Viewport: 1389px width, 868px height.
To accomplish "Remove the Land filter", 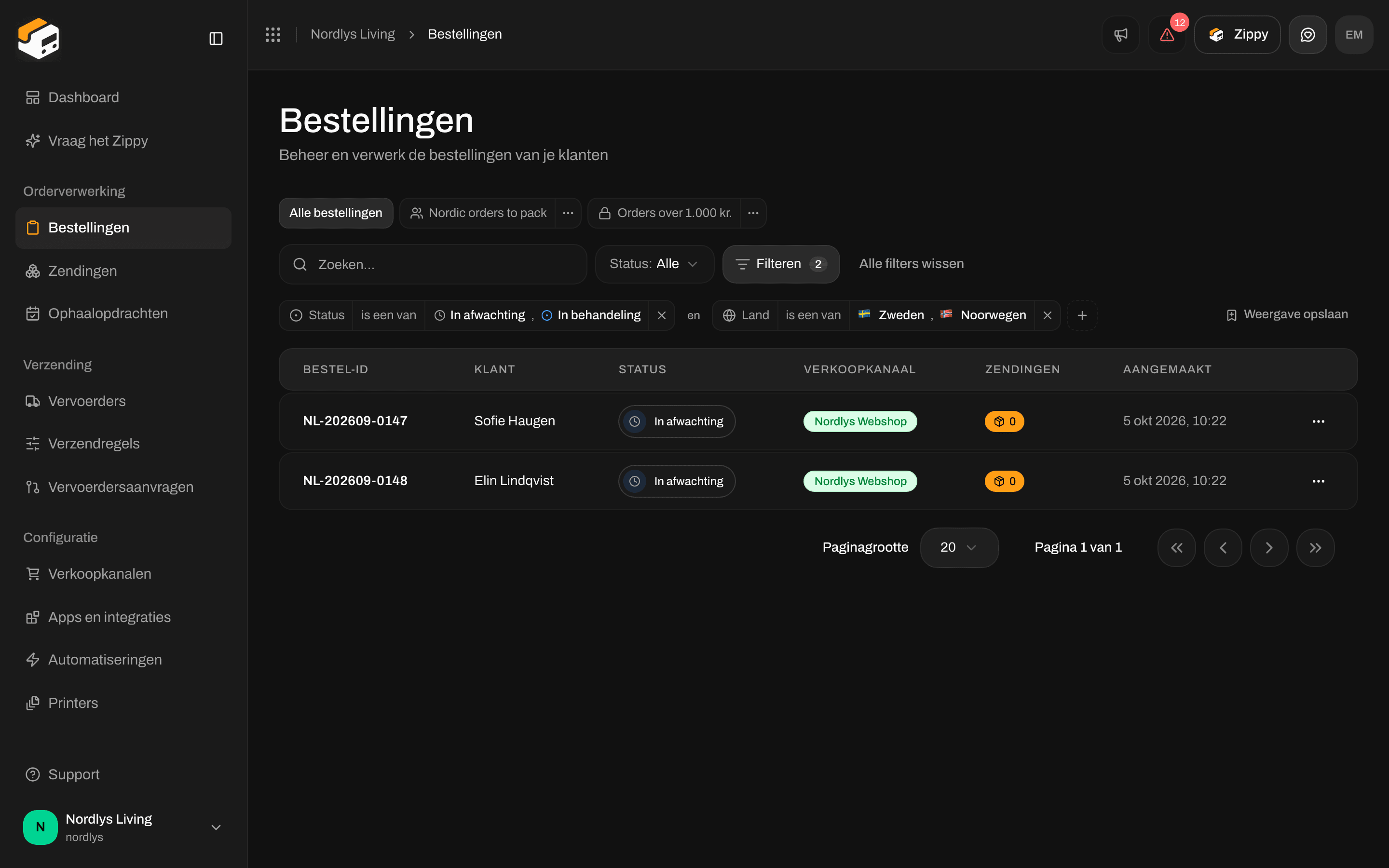I will [1048, 315].
